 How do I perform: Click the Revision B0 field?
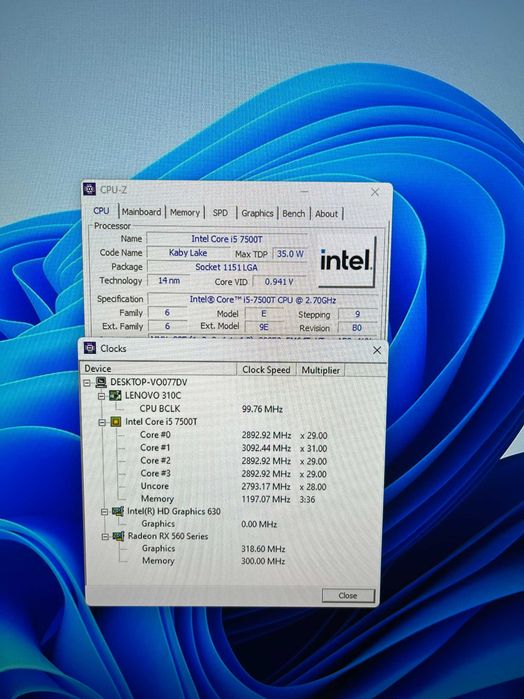(357, 328)
